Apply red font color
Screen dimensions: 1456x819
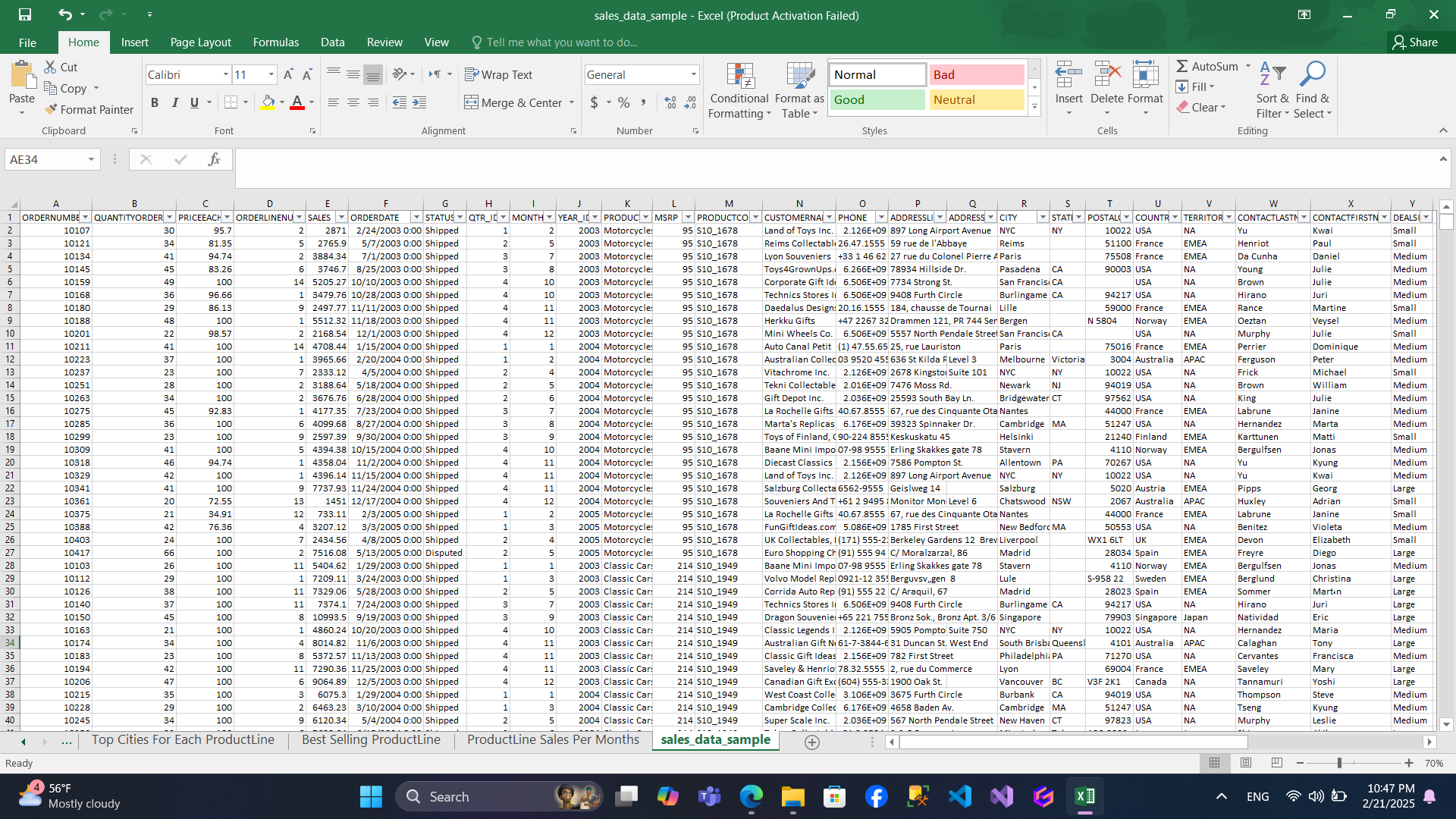tap(297, 102)
